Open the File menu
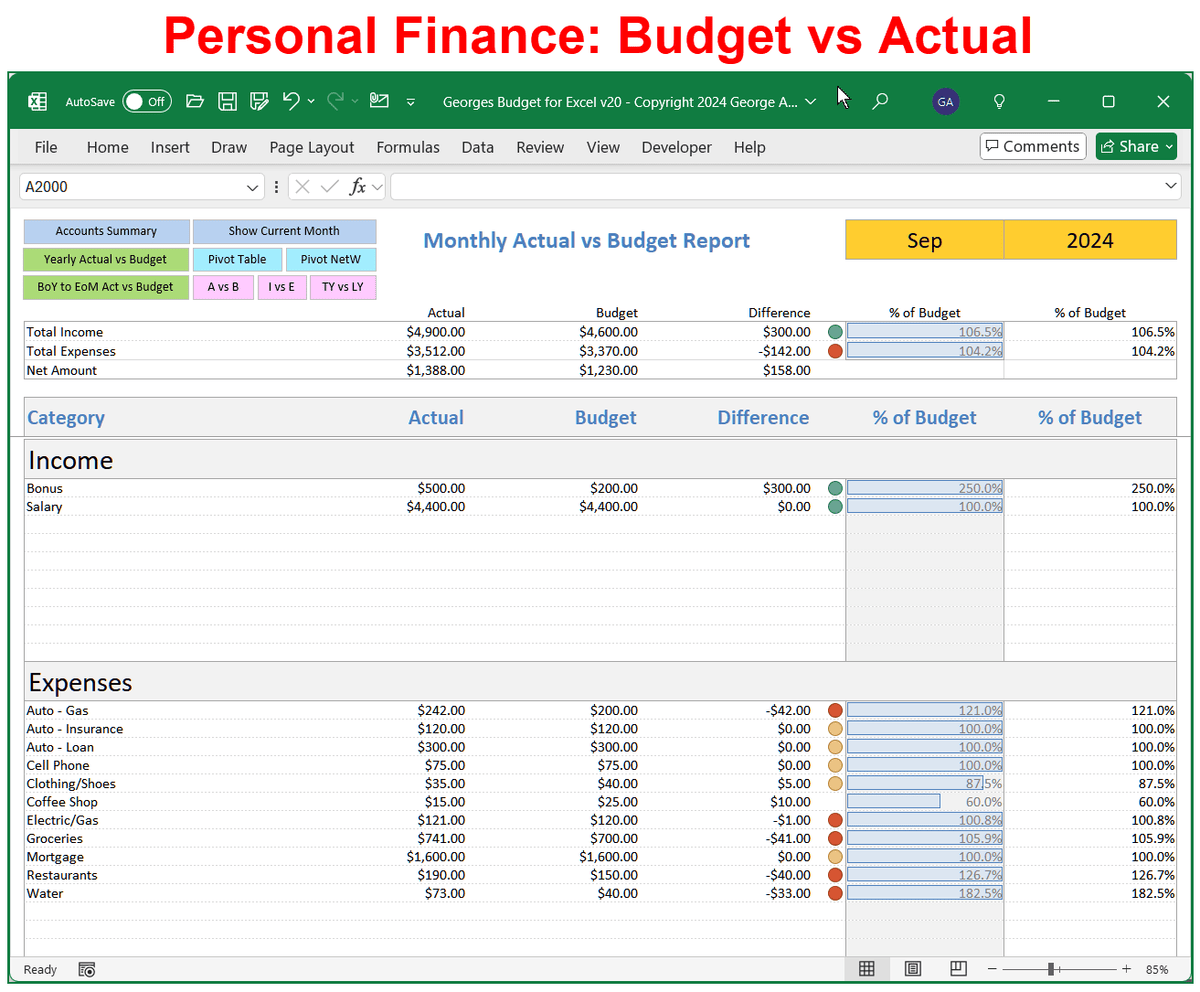This screenshot has width=1200, height=992. tap(46, 147)
